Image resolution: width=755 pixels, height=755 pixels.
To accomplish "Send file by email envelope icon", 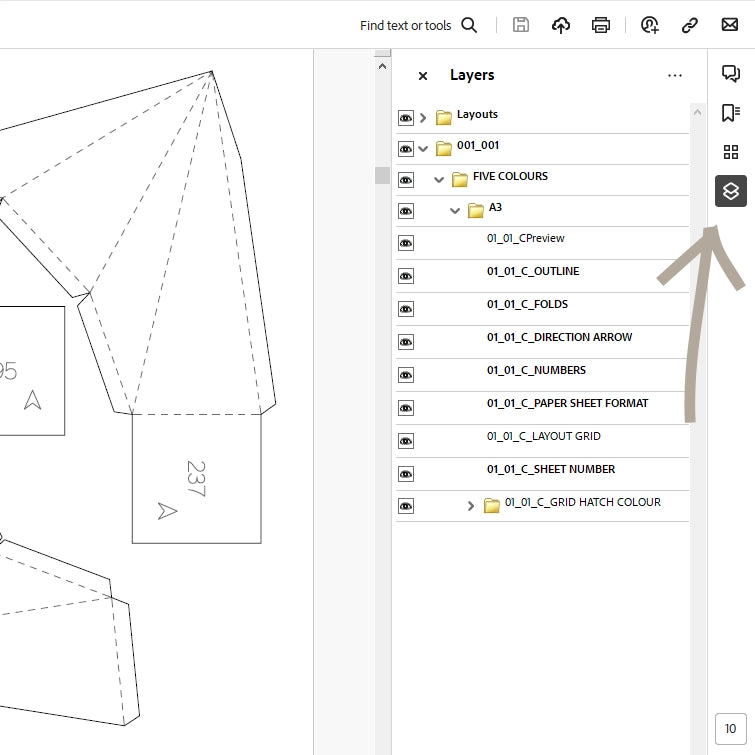I will (730, 25).
